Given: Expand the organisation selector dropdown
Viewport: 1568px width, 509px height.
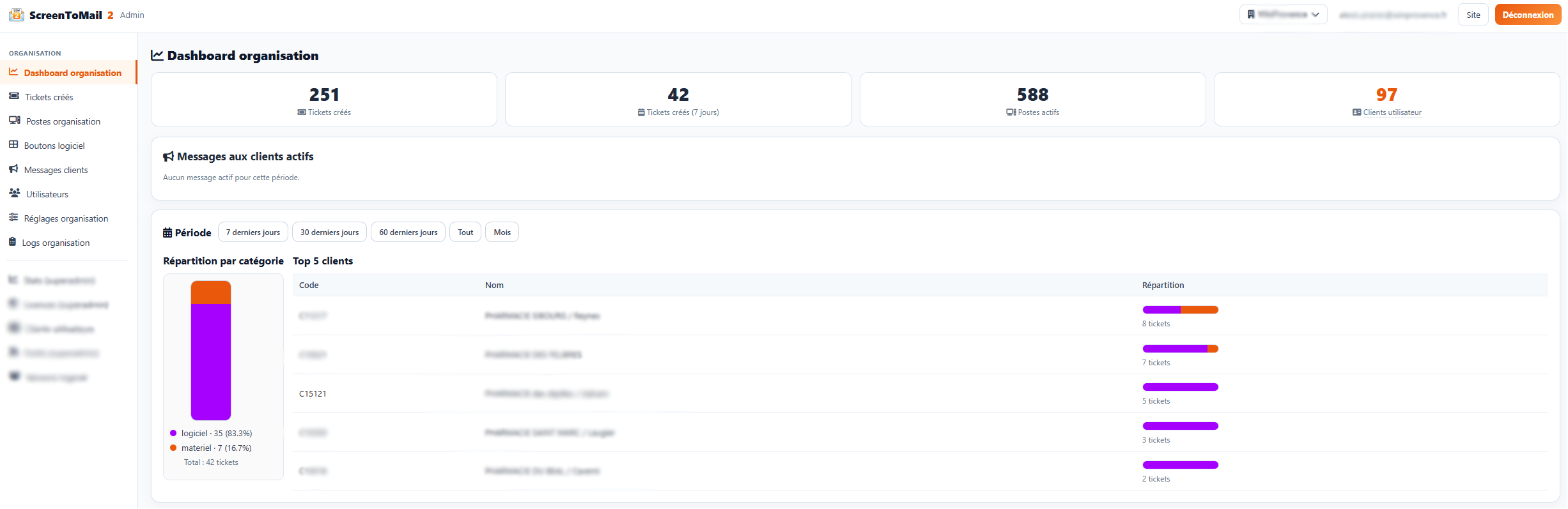Looking at the screenshot, I should pos(1284,15).
